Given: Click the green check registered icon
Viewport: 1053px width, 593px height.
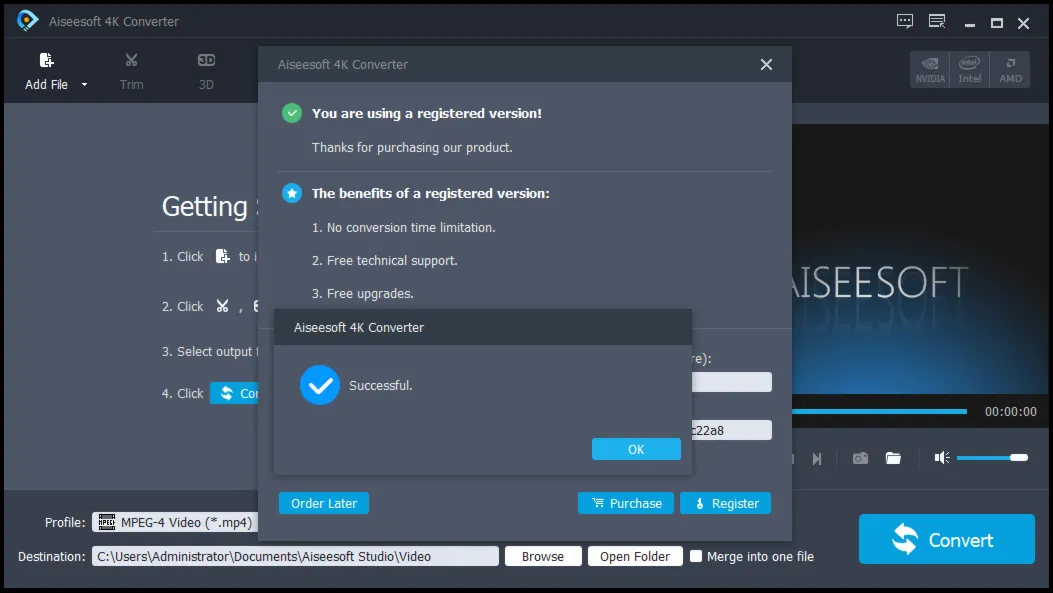Looking at the screenshot, I should [291, 113].
